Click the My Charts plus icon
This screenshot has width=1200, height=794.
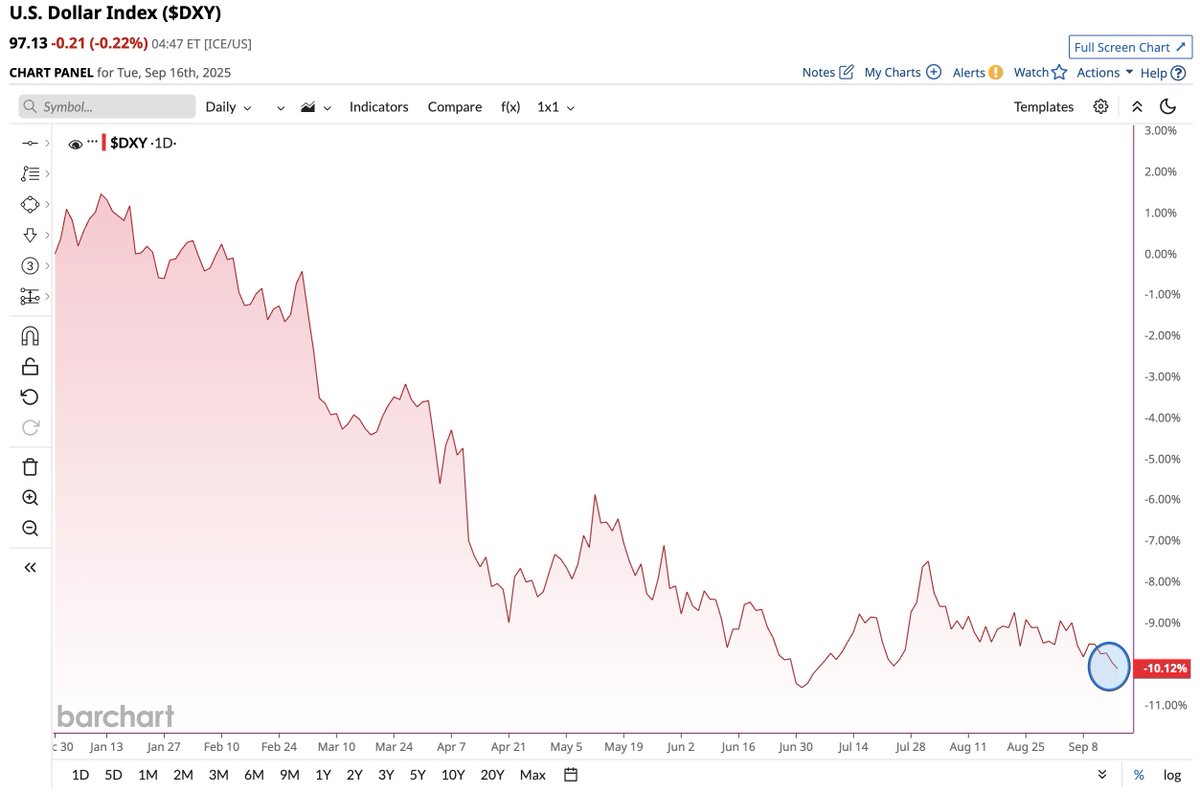coord(934,72)
